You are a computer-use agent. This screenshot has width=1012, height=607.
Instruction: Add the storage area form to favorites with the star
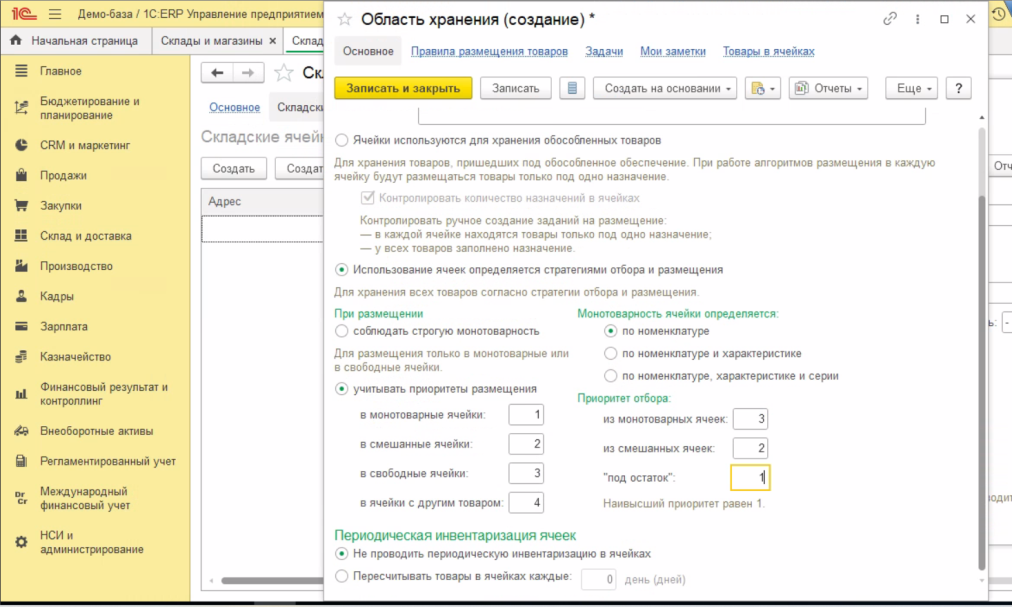(x=345, y=19)
